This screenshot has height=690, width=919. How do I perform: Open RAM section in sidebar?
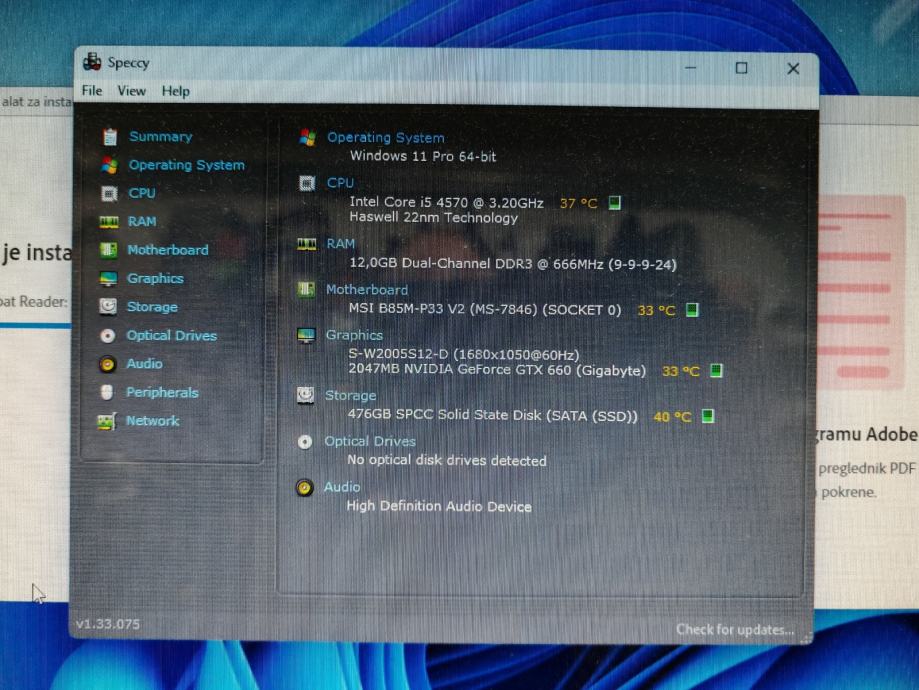[x=142, y=222]
